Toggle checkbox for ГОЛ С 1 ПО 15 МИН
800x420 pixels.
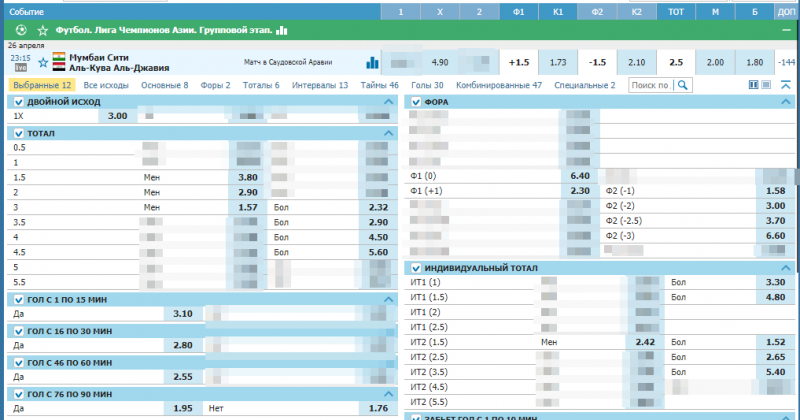(x=19, y=299)
